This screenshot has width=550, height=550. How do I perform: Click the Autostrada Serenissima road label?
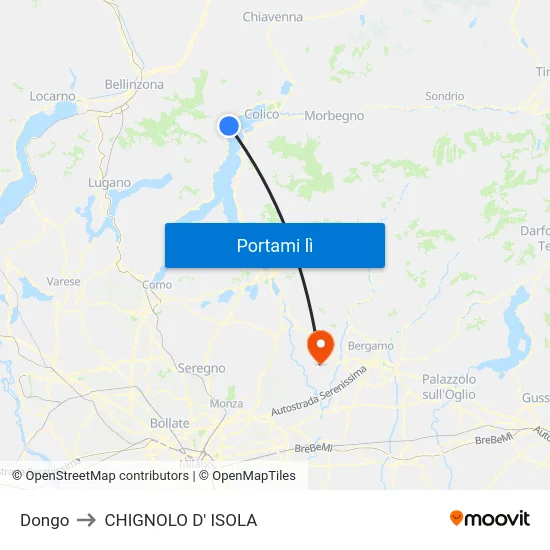(319, 390)
